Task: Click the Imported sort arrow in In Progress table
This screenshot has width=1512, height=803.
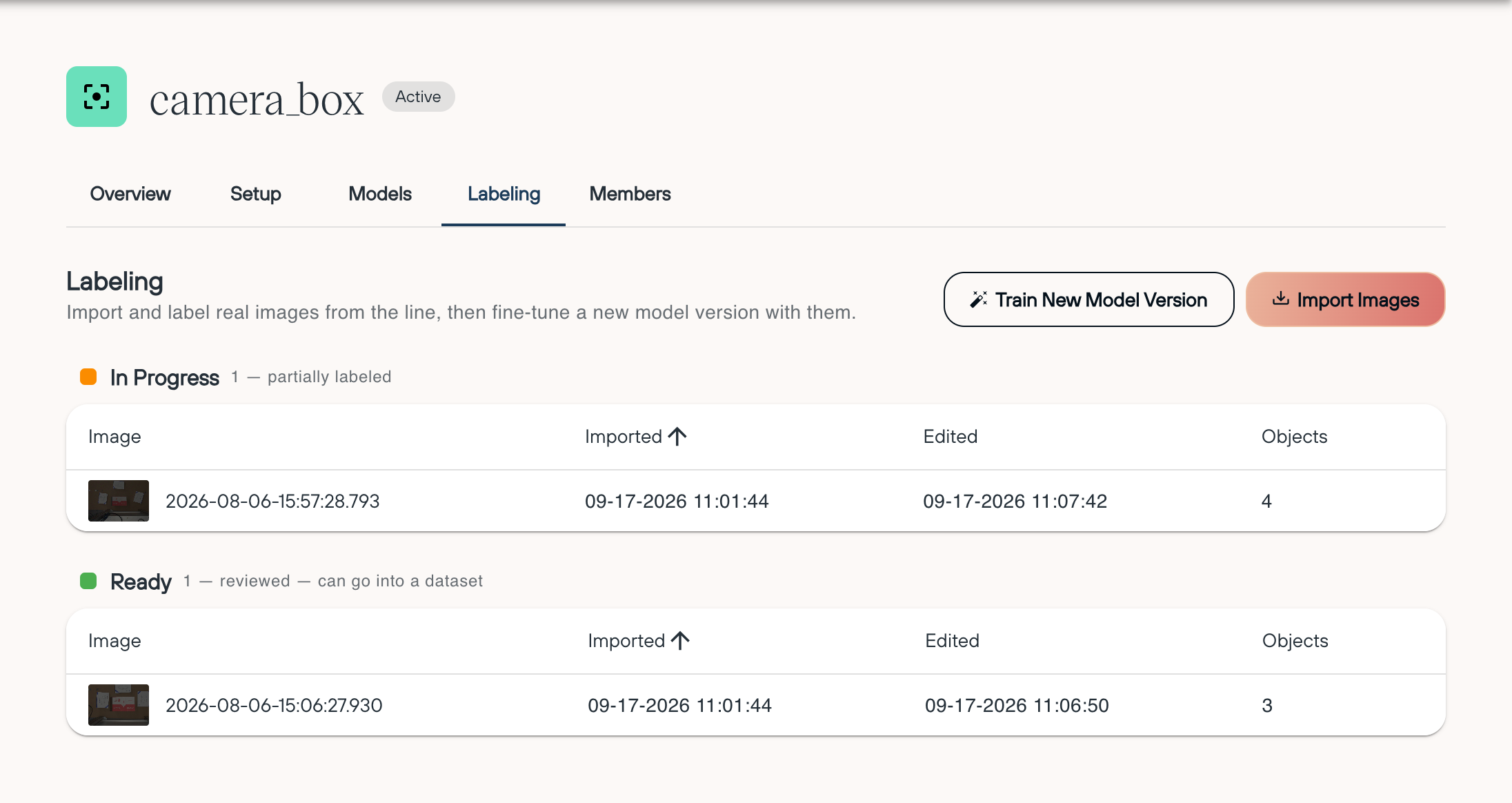Action: coord(677,436)
